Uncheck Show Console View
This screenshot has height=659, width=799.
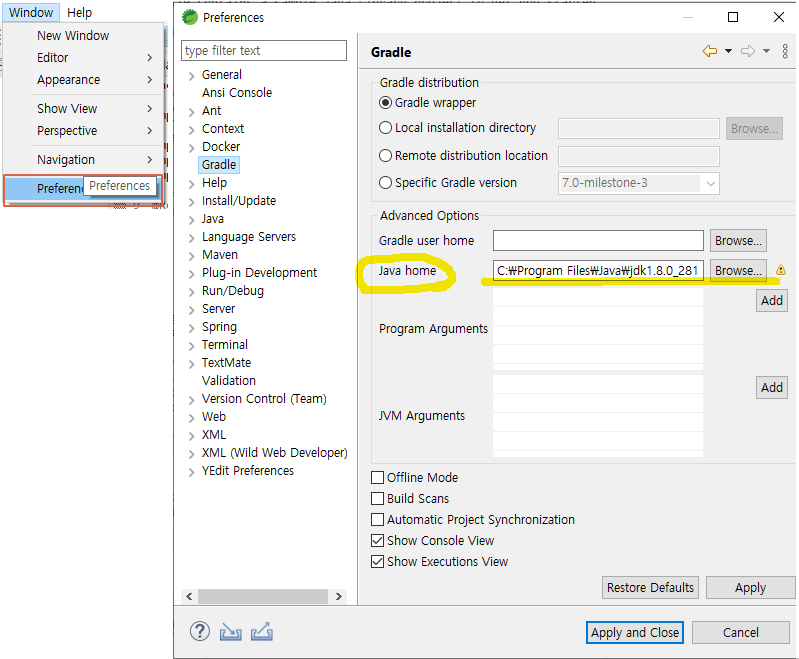click(x=378, y=540)
